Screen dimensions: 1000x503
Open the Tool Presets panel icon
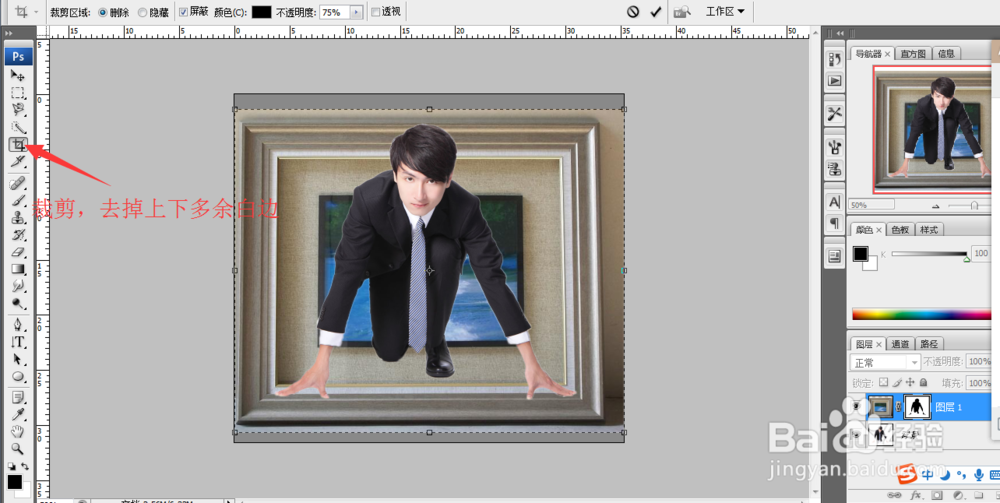coord(834,114)
